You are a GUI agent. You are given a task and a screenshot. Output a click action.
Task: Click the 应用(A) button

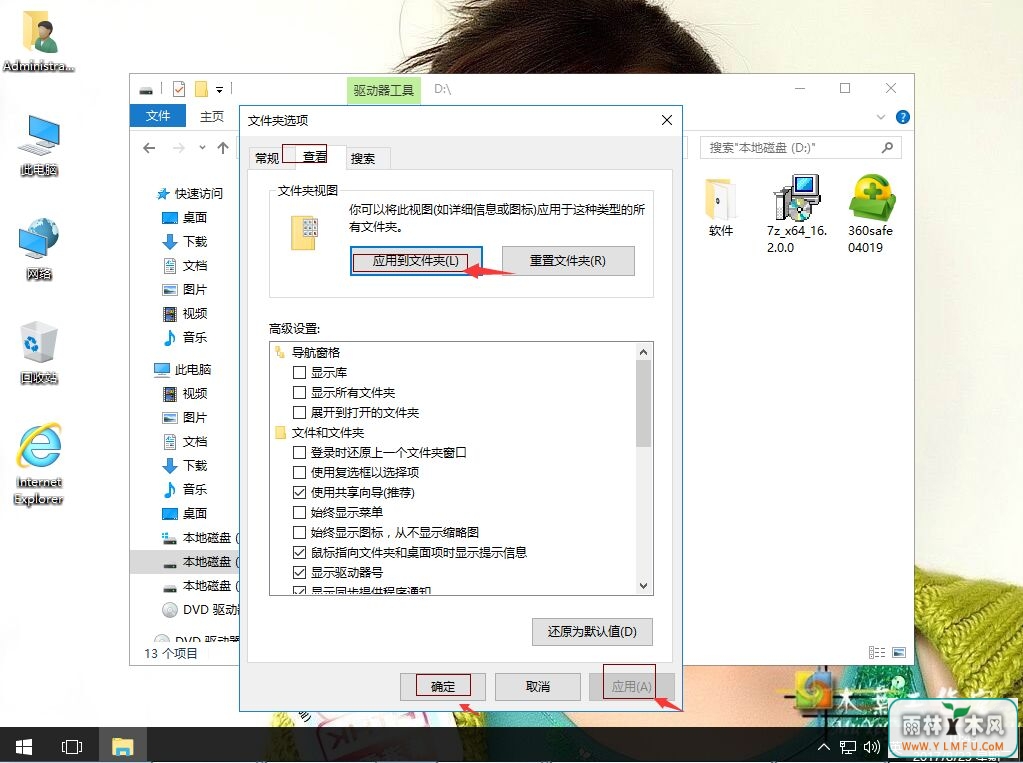tap(631, 687)
